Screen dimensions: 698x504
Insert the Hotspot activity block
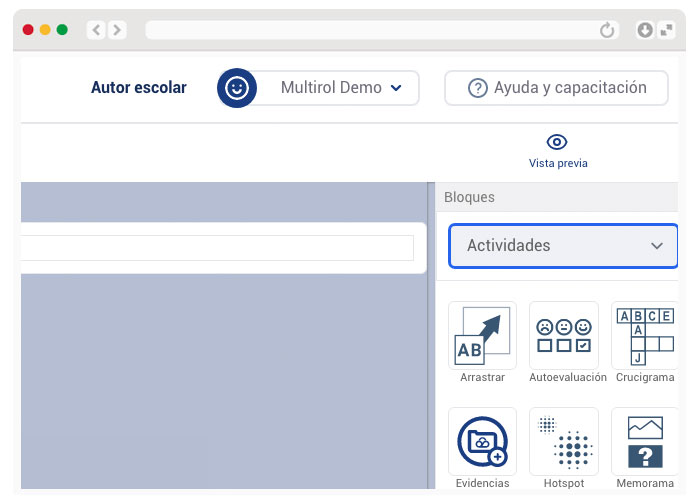click(x=564, y=441)
